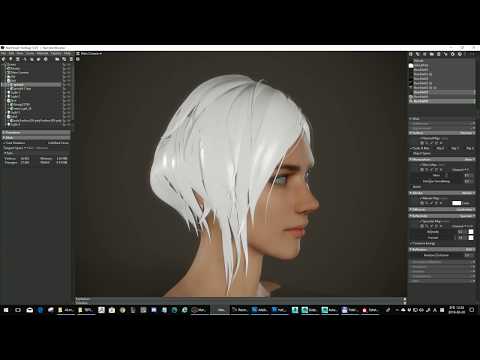Open the Windows Start menu
This screenshot has height=360, width=480.
click(x=6, y=310)
